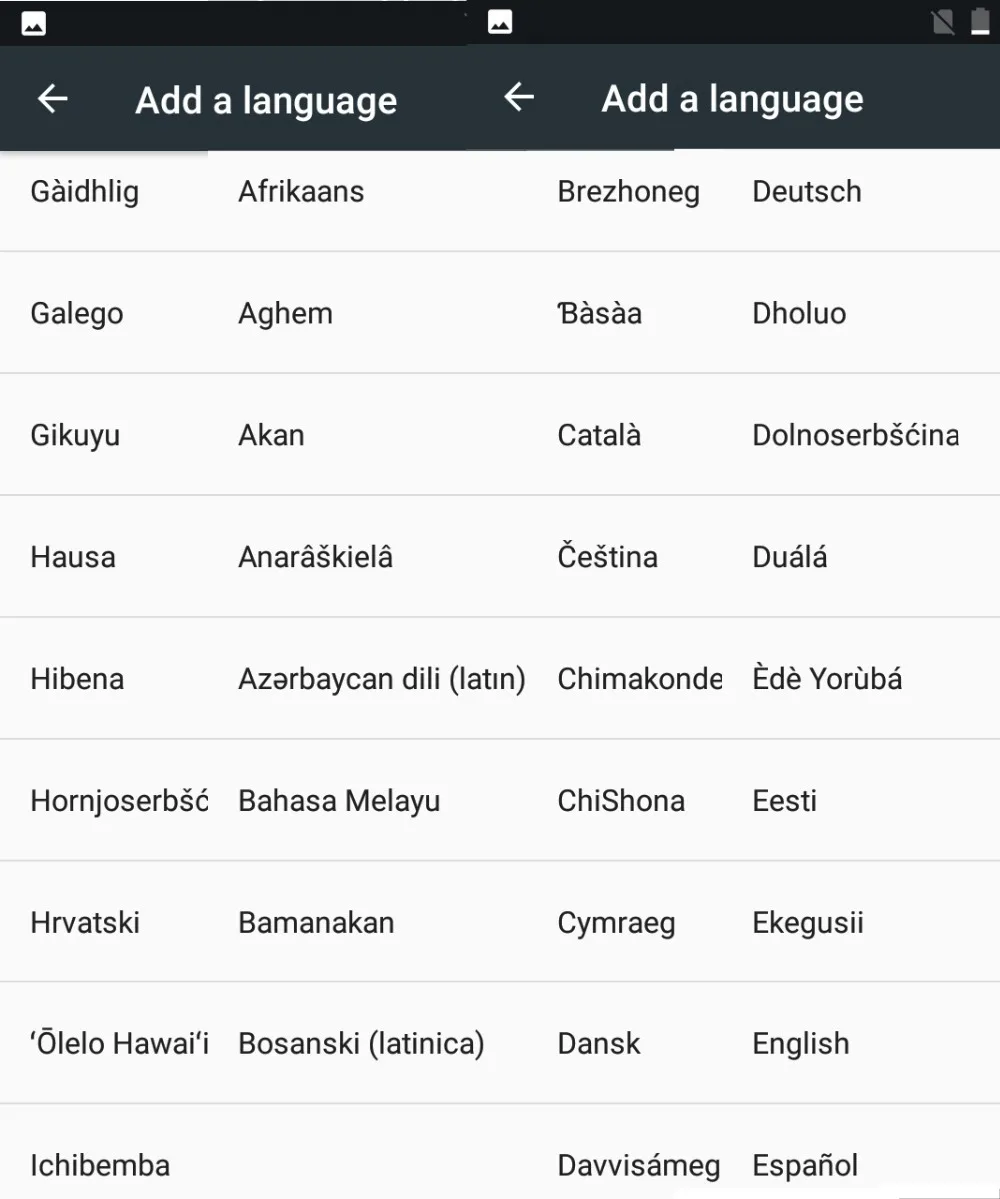The image size is (1000, 1199).
Task: Select Bahasa Melayu language
Action: (x=339, y=801)
